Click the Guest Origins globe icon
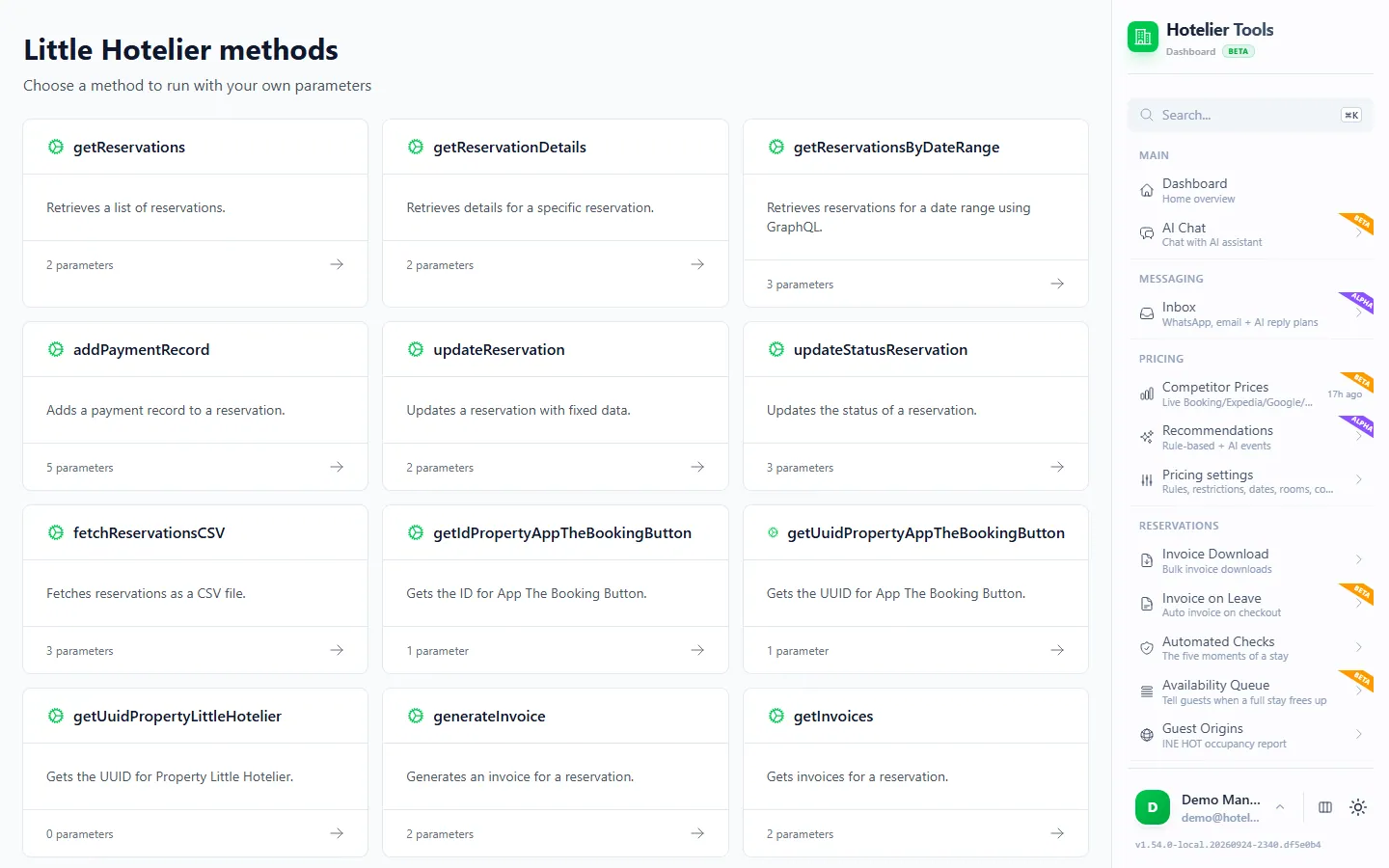The height and width of the screenshot is (868, 1389). [x=1147, y=735]
